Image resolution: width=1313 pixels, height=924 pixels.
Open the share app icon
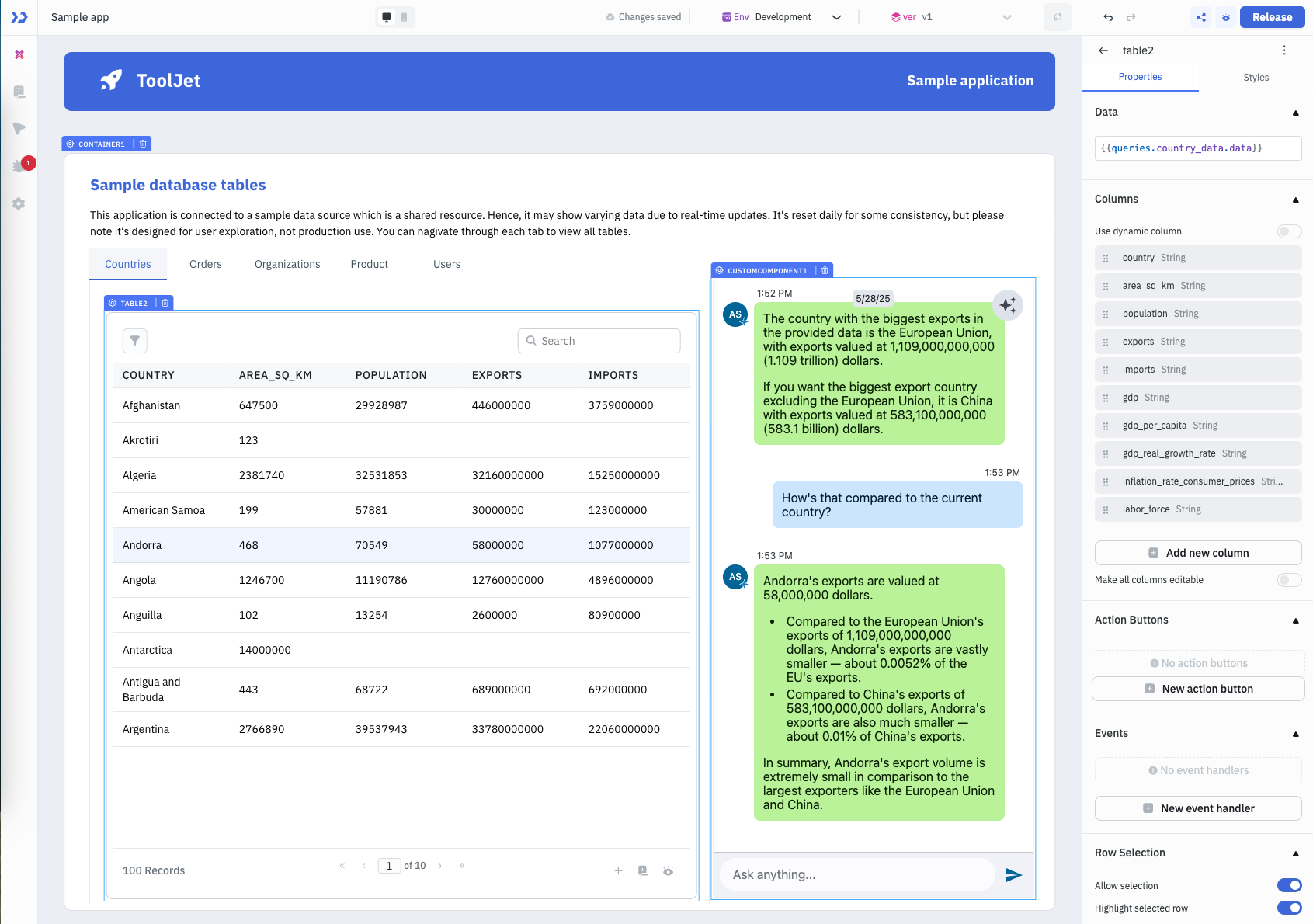1201,16
